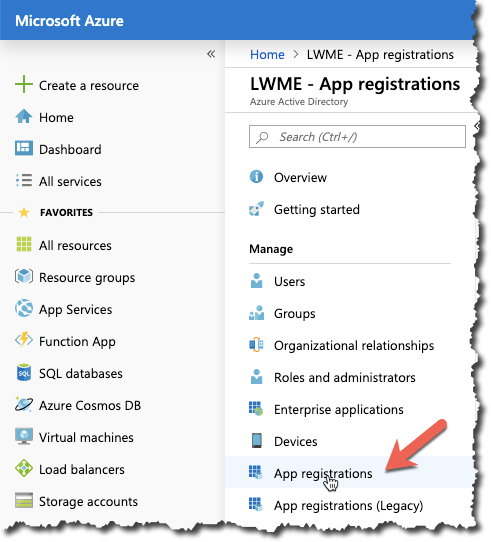Click the Home breadcrumb link
Screen dimensions: 491x542
pos(267,55)
